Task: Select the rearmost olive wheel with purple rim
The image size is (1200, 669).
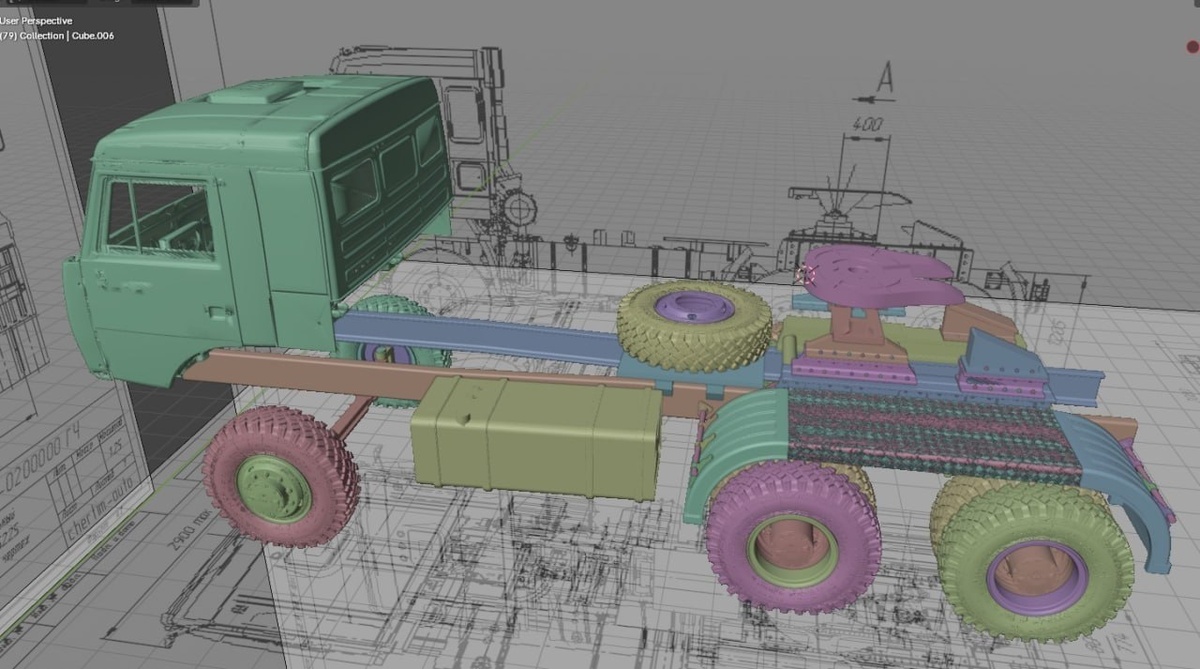Action: coord(1035,564)
